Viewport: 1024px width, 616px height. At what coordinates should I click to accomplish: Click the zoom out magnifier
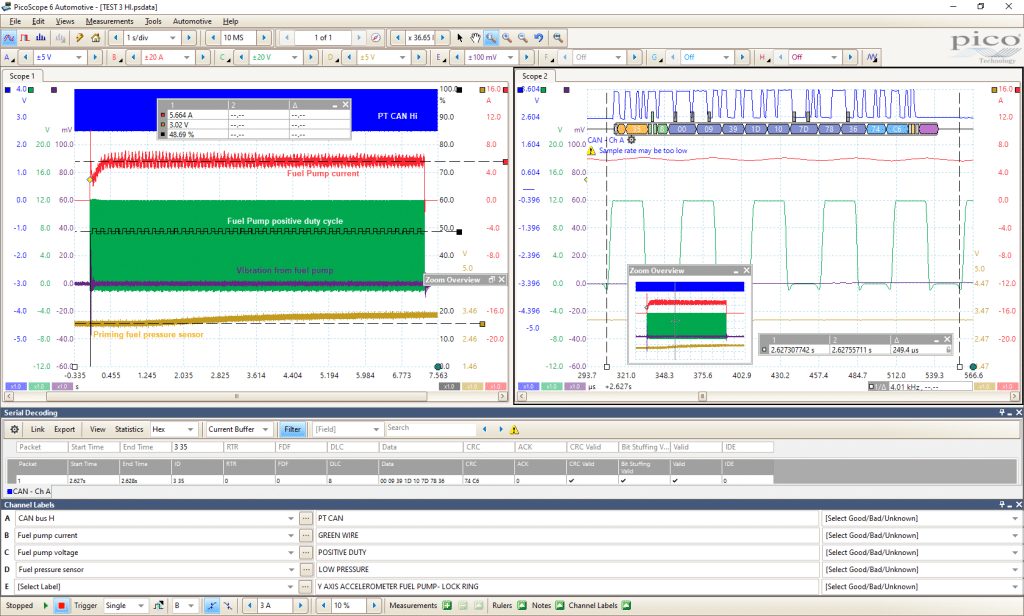(522, 38)
